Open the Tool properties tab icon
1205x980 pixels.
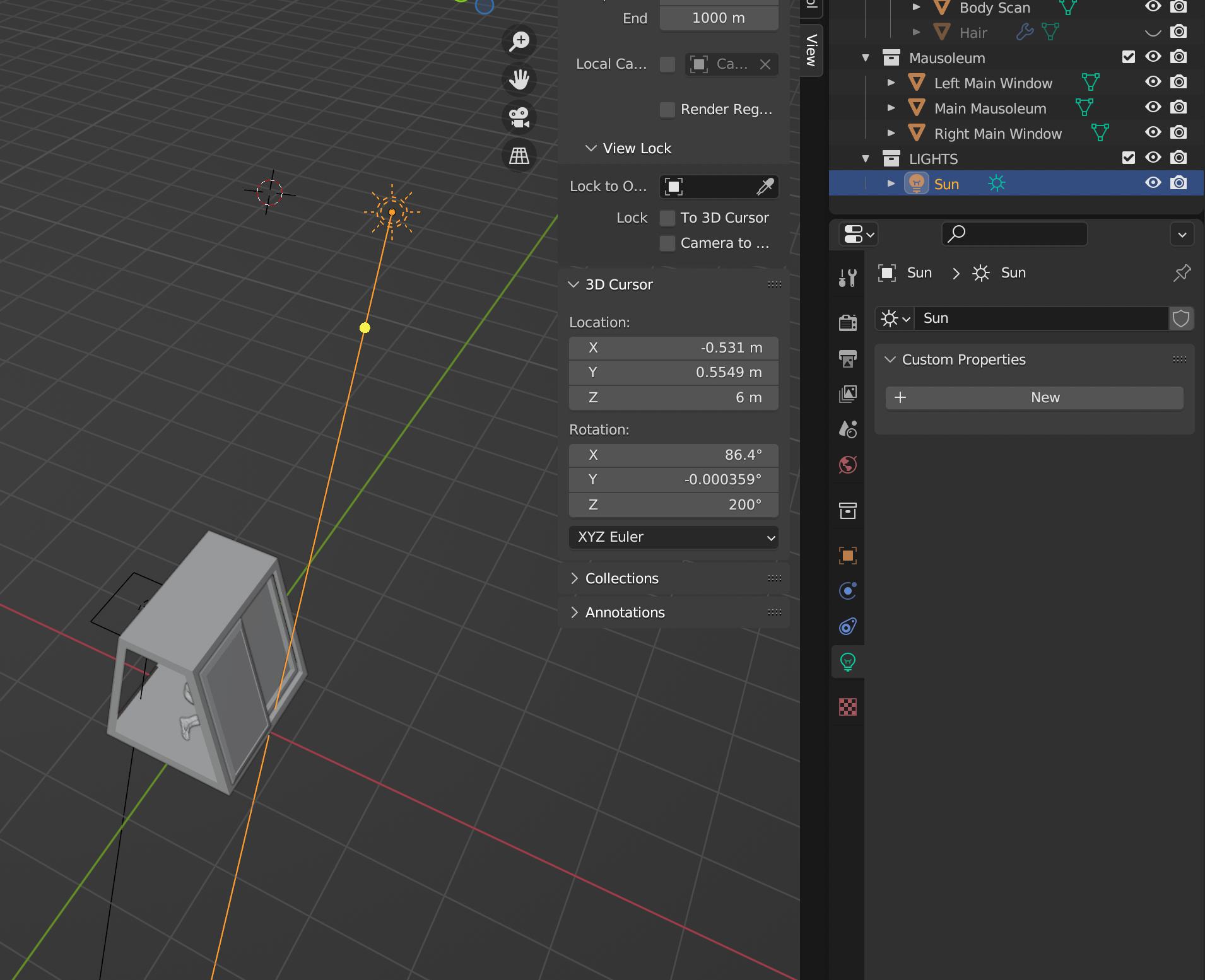click(x=847, y=277)
